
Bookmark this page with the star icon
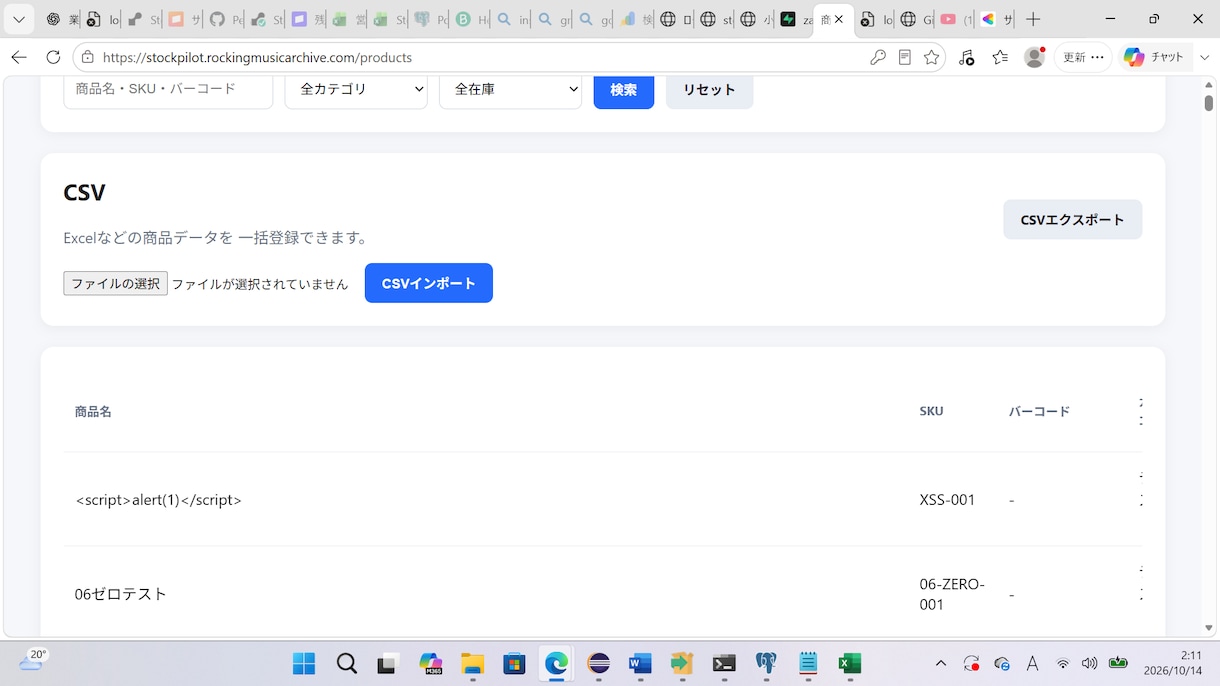pyautogui.click(x=932, y=58)
